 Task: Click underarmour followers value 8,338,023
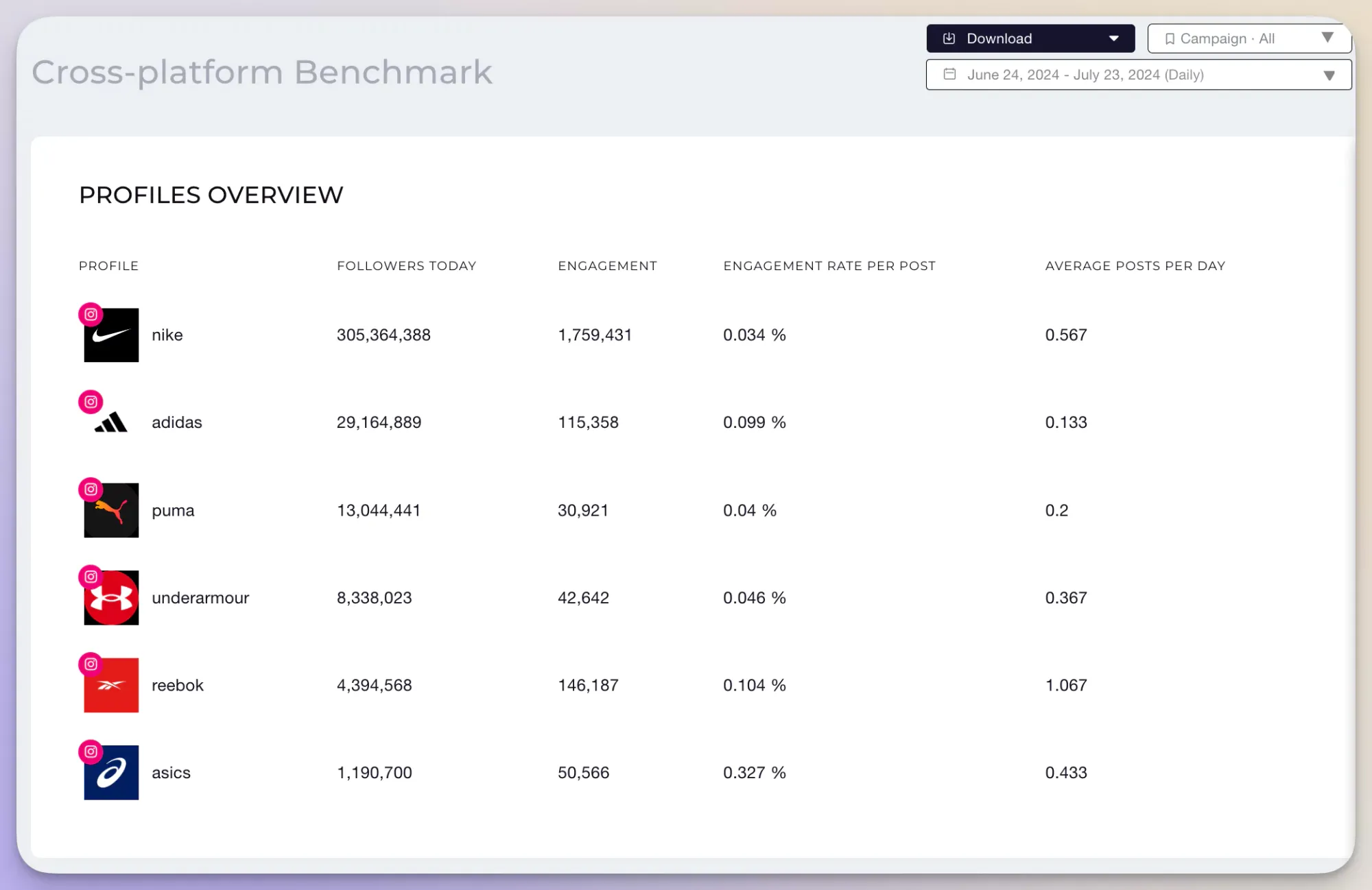[x=375, y=598]
